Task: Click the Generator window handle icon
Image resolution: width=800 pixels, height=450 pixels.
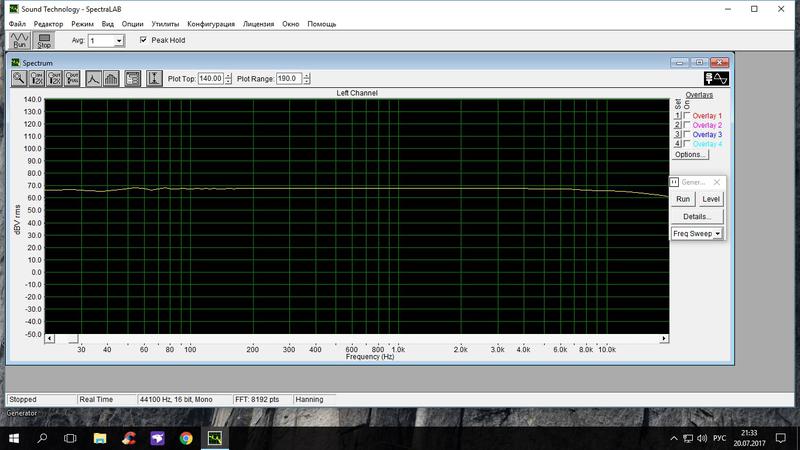Action: point(674,182)
